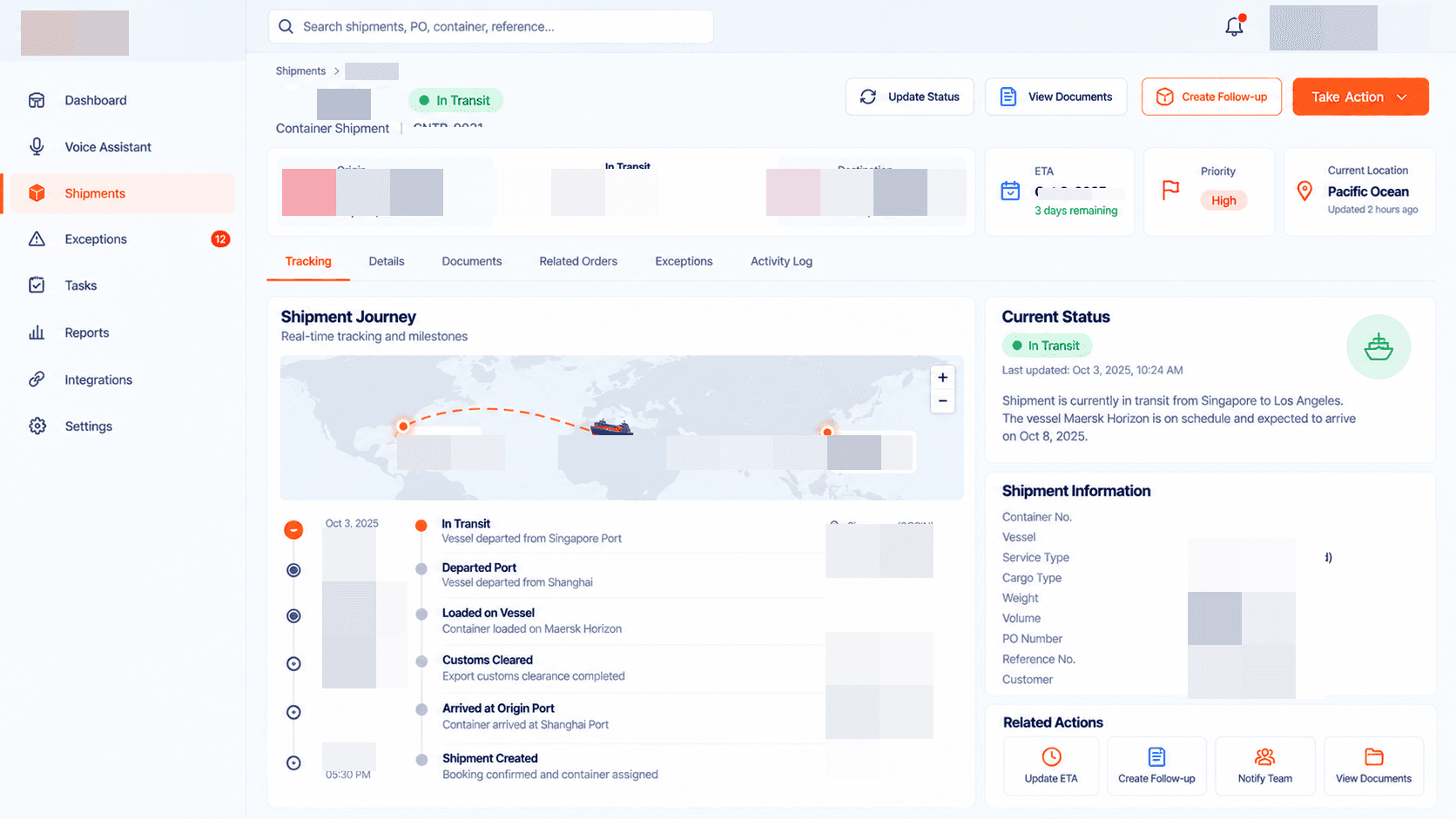Click the Create Follow-up button in header
Viewport: 1456px width, 819px height.
1211,97
